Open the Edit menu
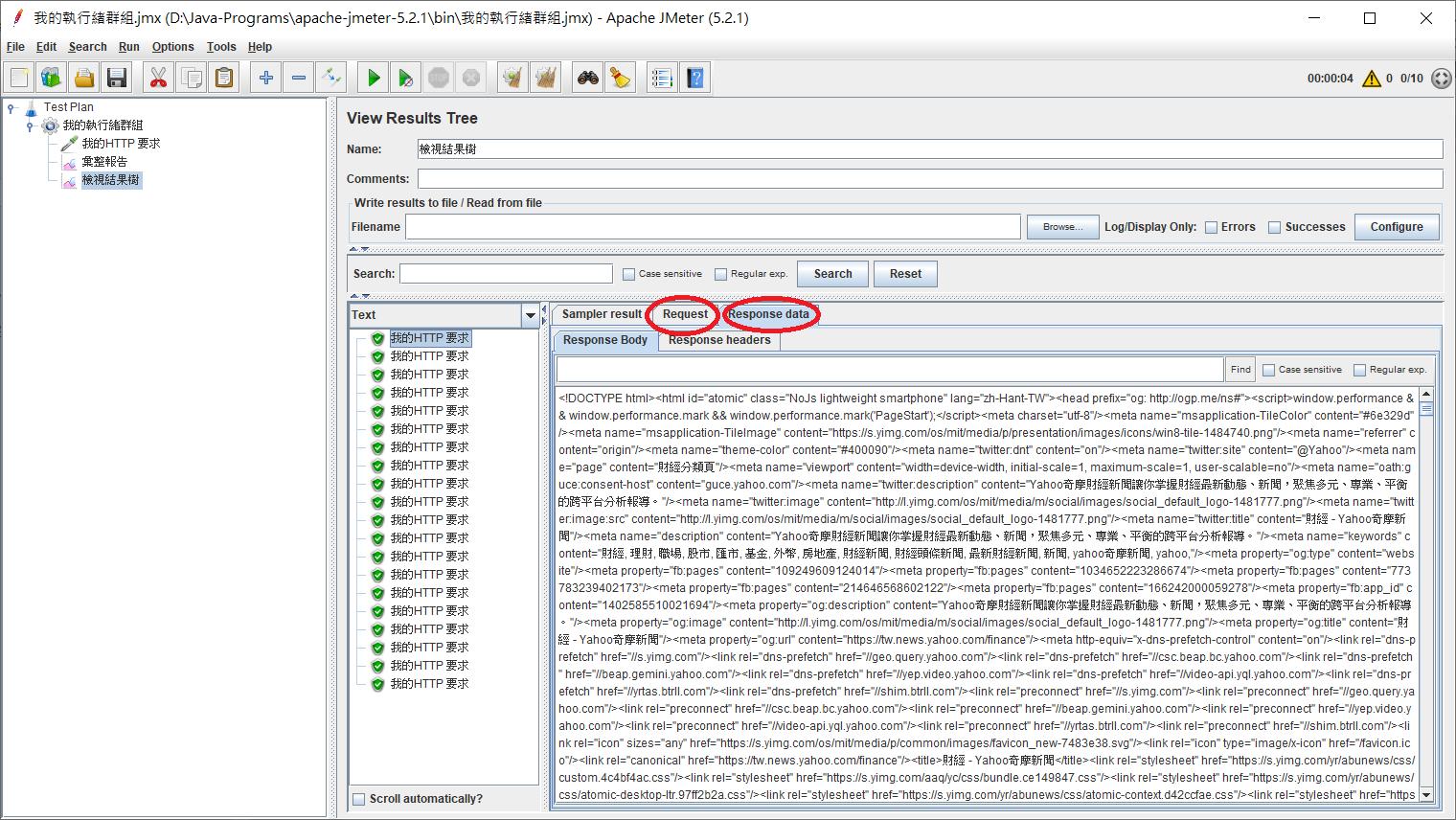This screenshot has height=820, width=1456. pos(46,46)
